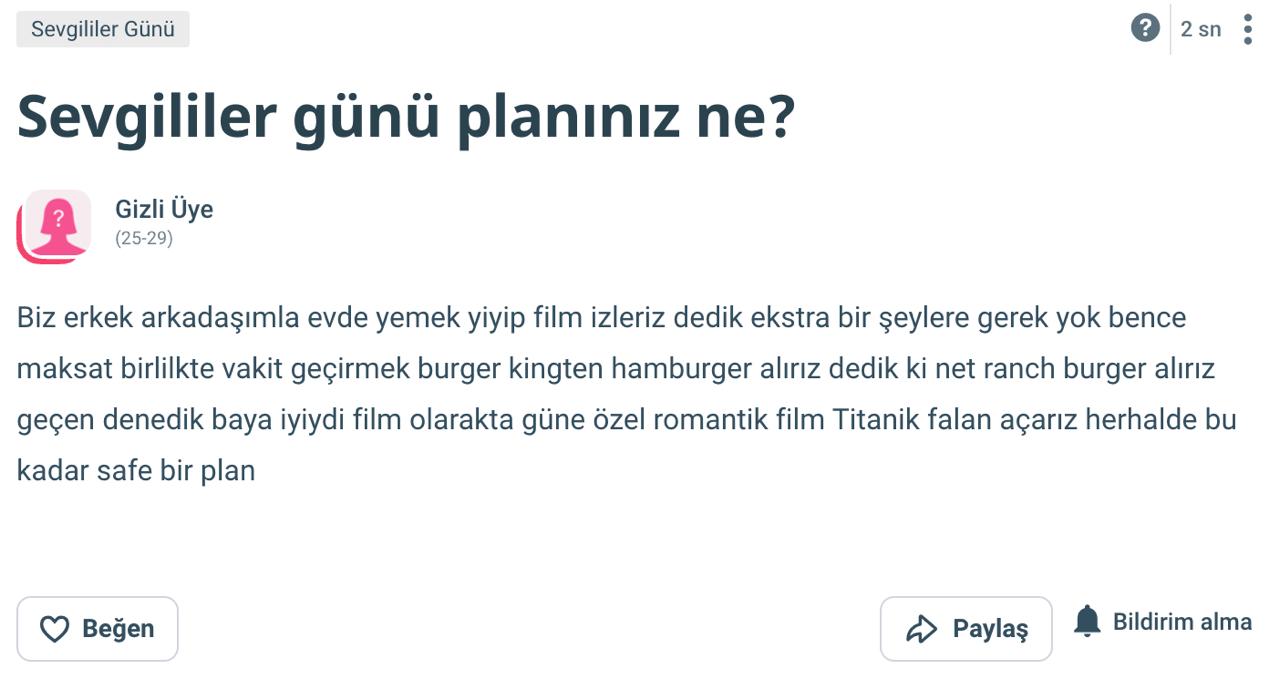Screen dimensions: 1280x700
Task: Toggle Bildirim alma notifications text
Action: pos(1182,622)
